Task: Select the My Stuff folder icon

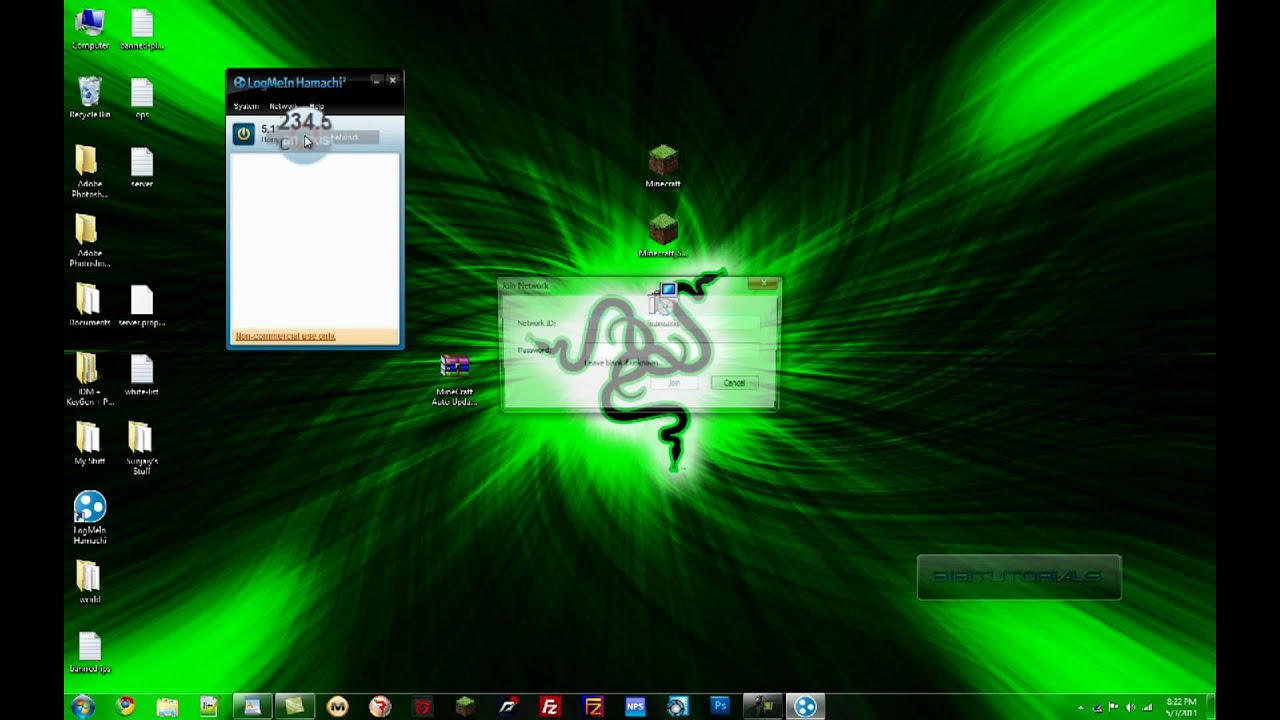Action: [x=89, y=444]
